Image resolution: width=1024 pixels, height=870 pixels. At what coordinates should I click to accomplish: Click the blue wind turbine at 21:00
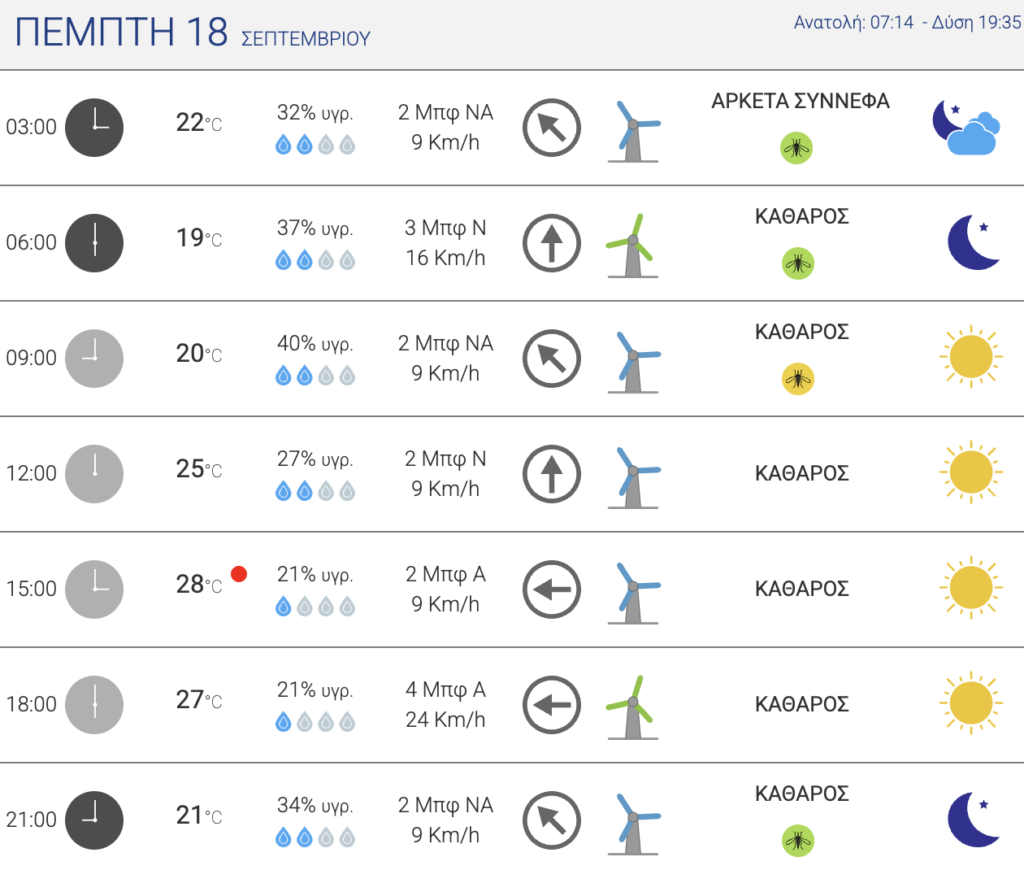click(633, 822)
